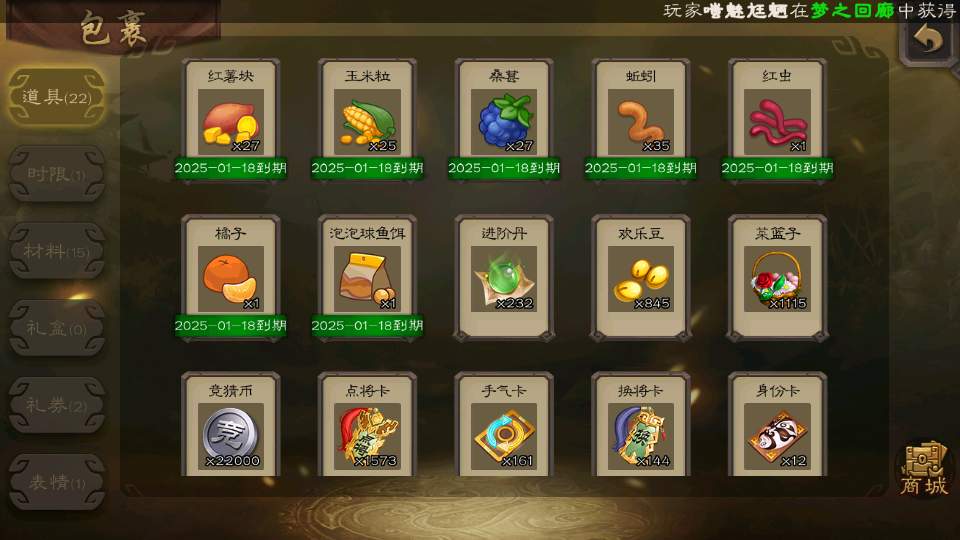
Task: Tap the 手气卡 luck card item
Action: [504, 424]
